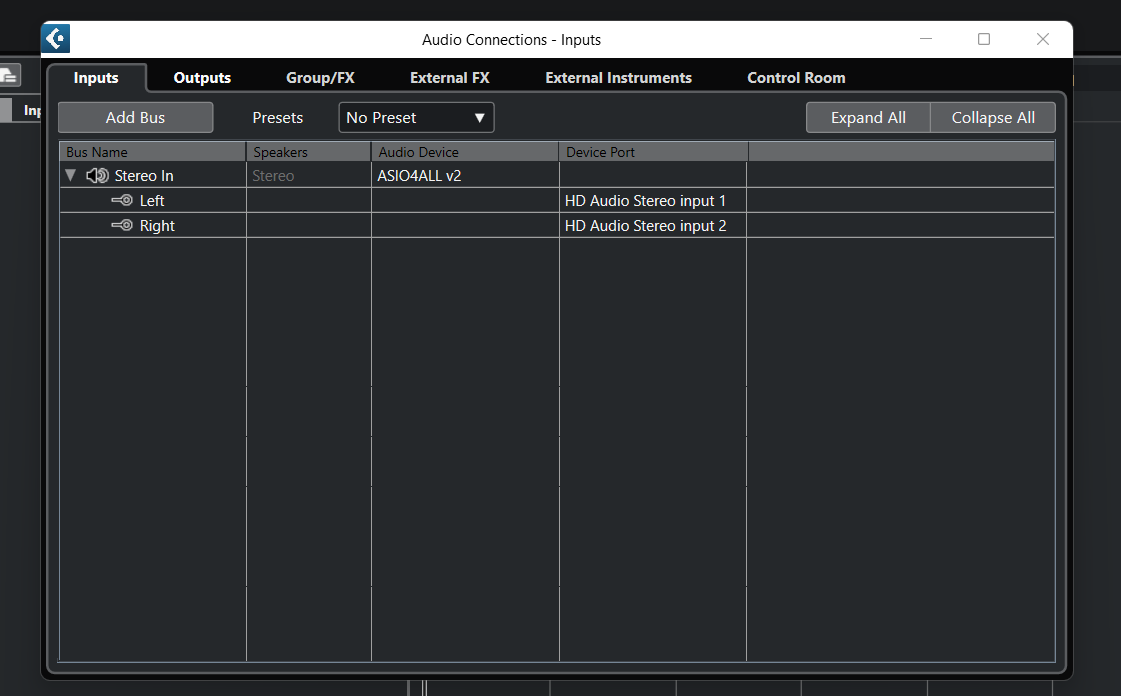Click the stacked panel icon behind the dialog
This screenshot has width=1121, height=696.
(10, 74)
